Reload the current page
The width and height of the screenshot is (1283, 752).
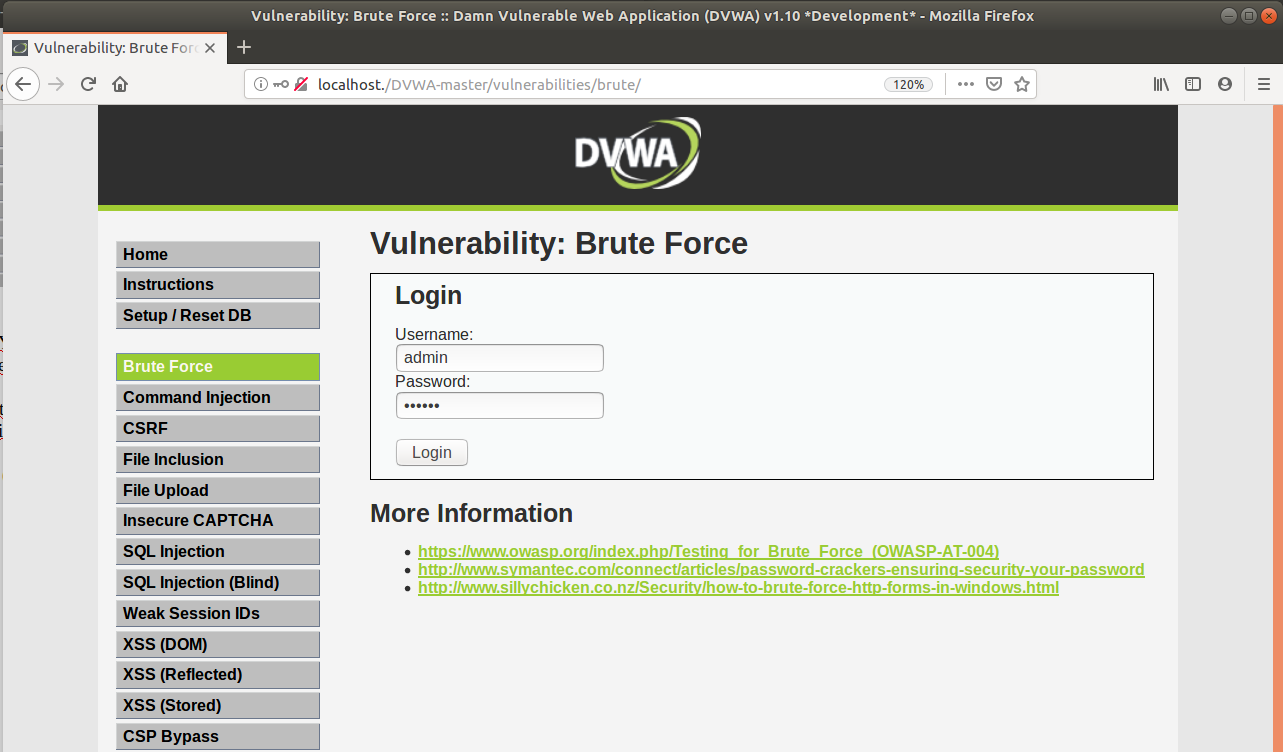coord(88,84)
